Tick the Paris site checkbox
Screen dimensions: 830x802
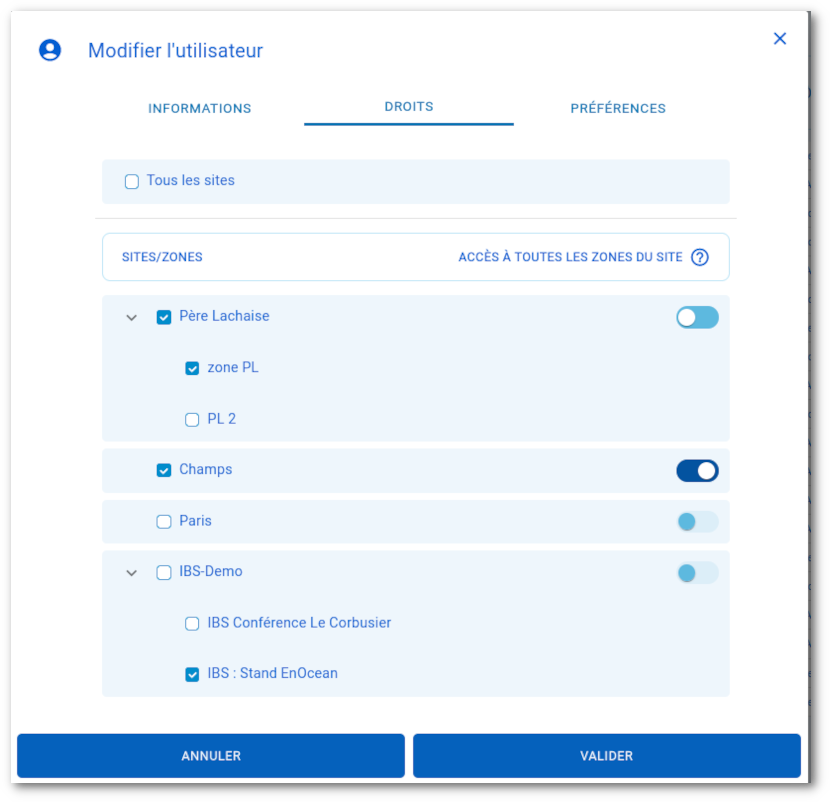pyautogui.click(x=164, y=522)
